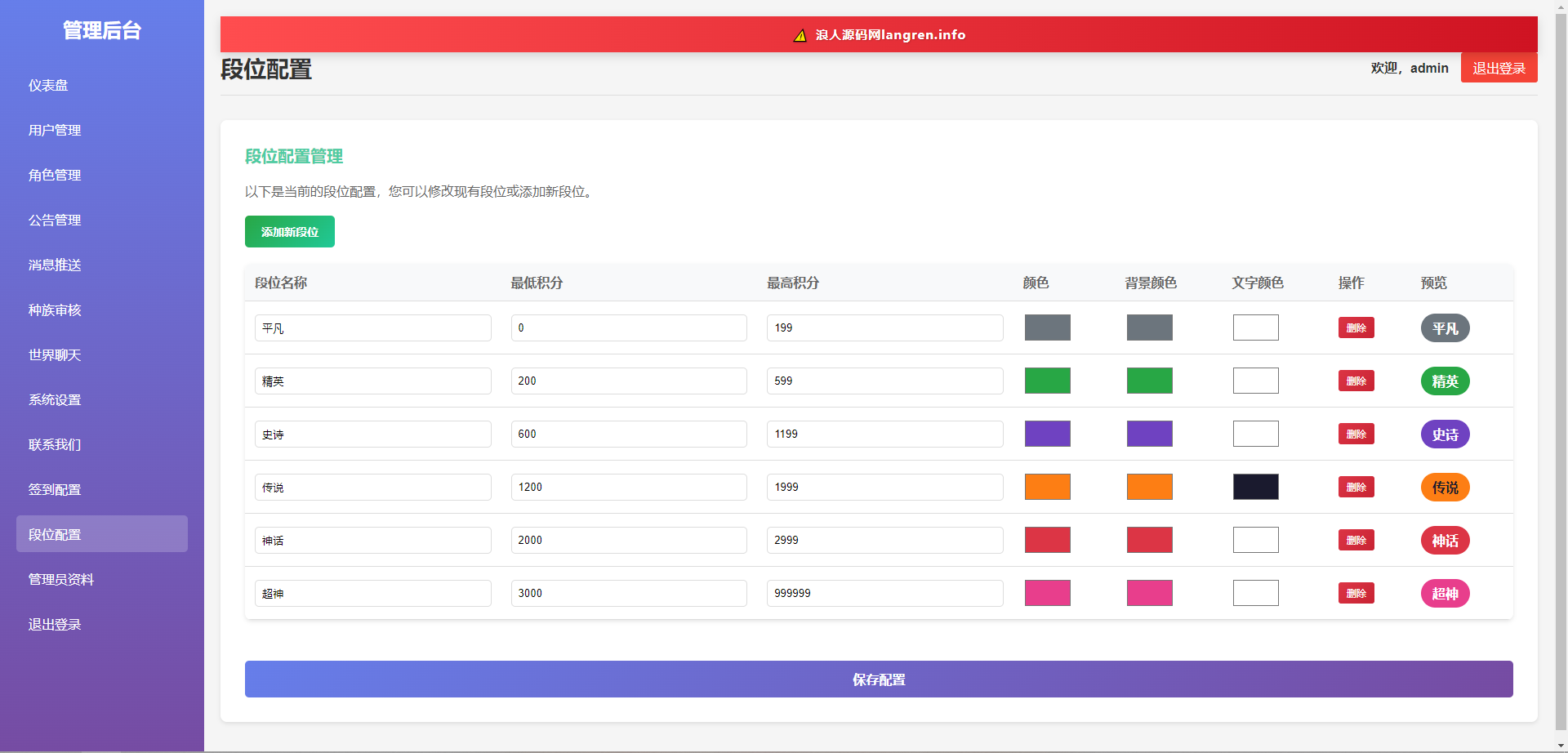
Task: Select 世界聊天 in the sidebar
Action: point(55,355)
